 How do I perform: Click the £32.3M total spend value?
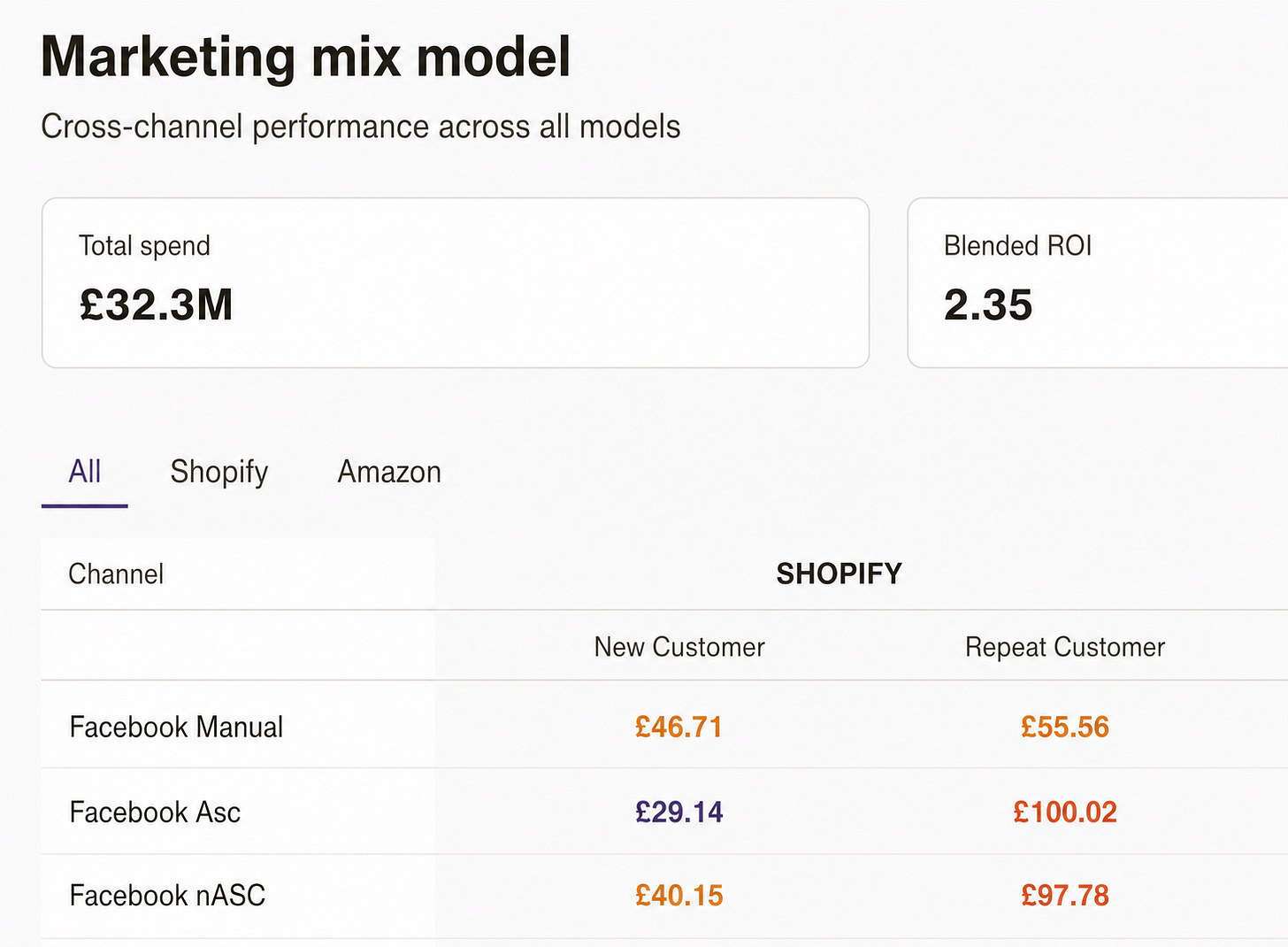point(156,304)
